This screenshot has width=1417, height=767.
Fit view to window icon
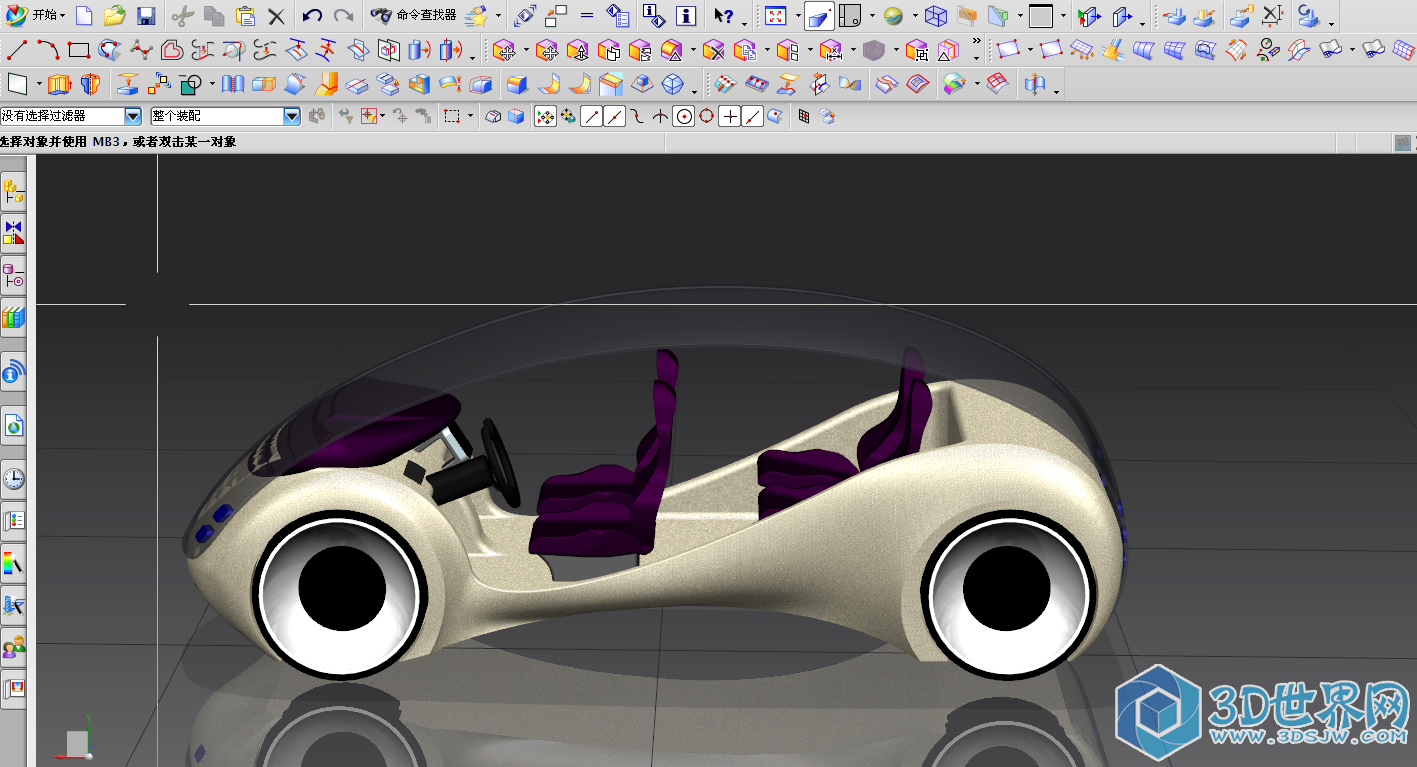tap(775, 16)
